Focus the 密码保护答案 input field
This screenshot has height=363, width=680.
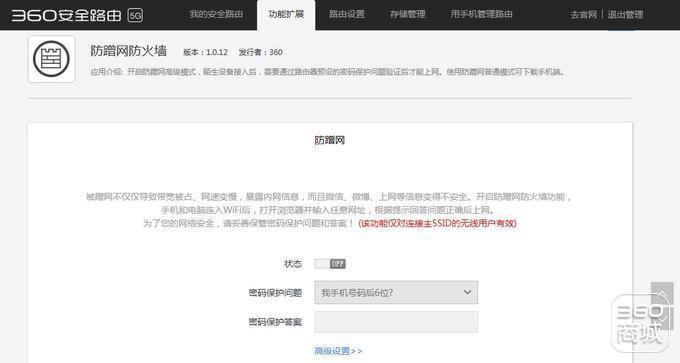[396, 322]
